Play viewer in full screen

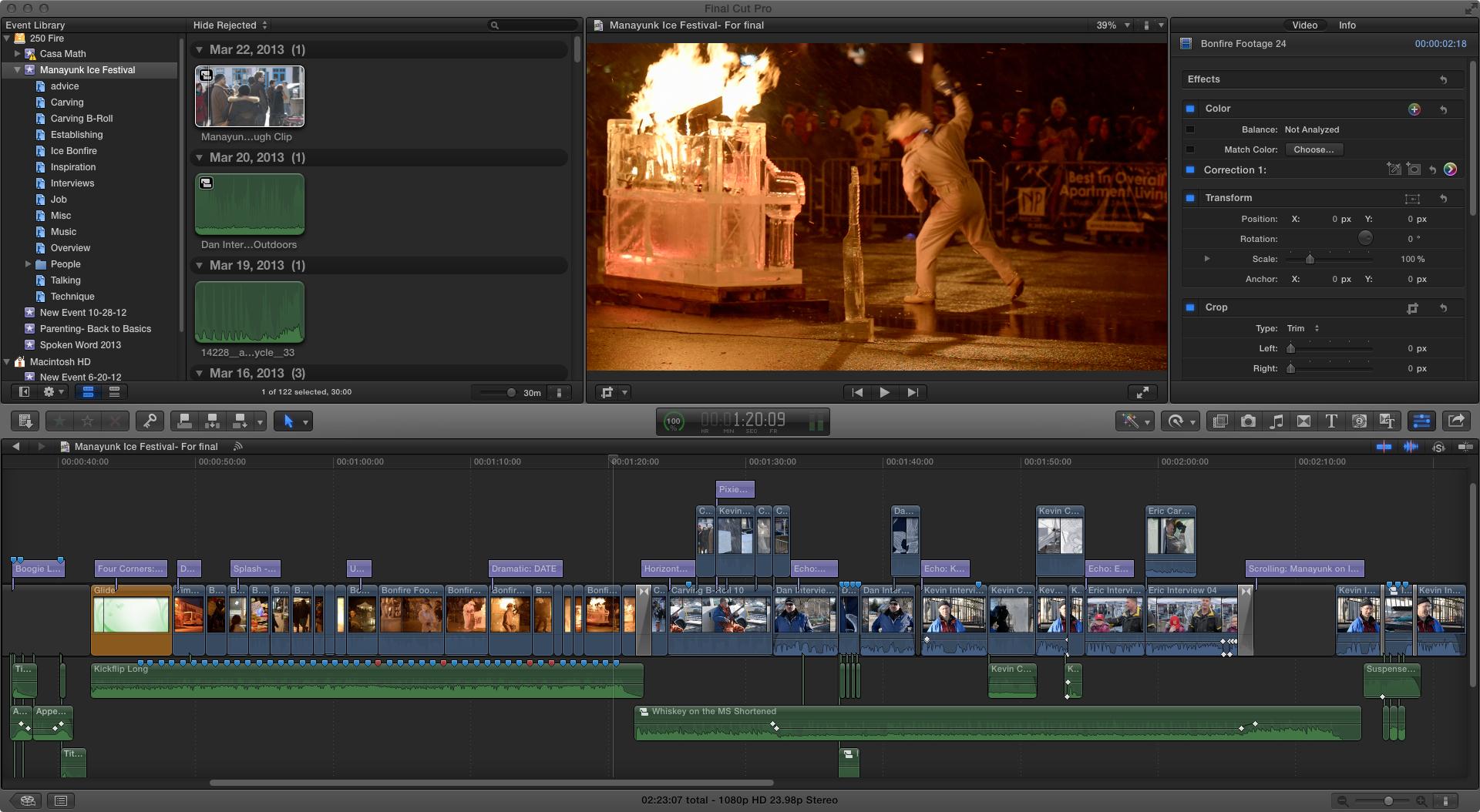(1142, 392)
